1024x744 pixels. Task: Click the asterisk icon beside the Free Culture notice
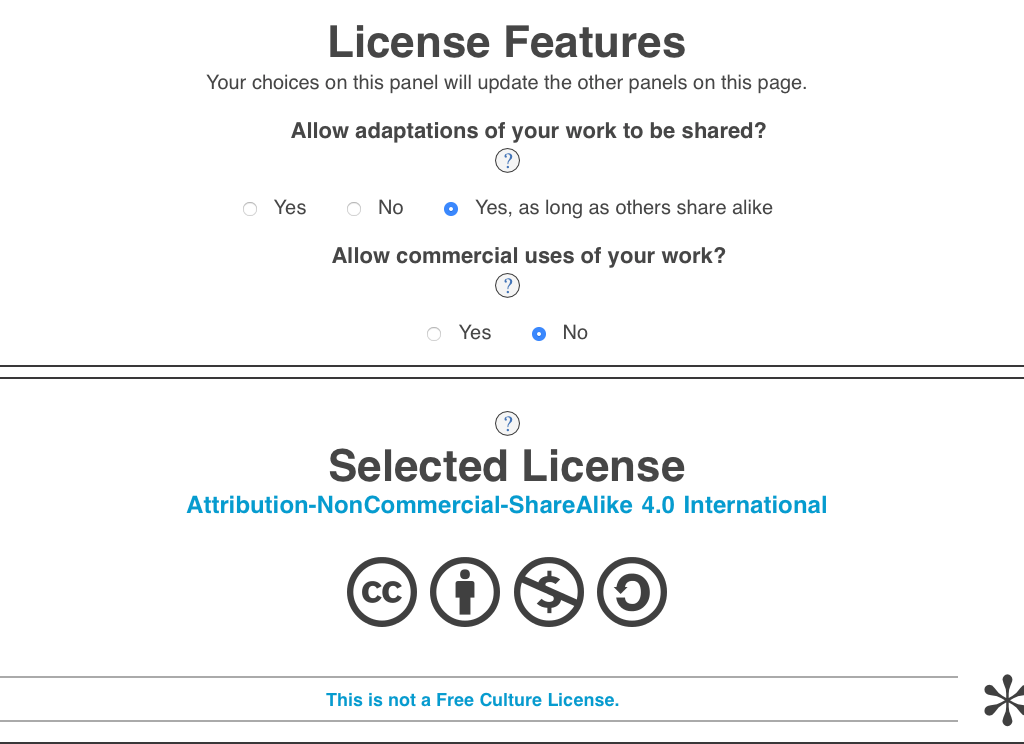[x=1004, y=700]
